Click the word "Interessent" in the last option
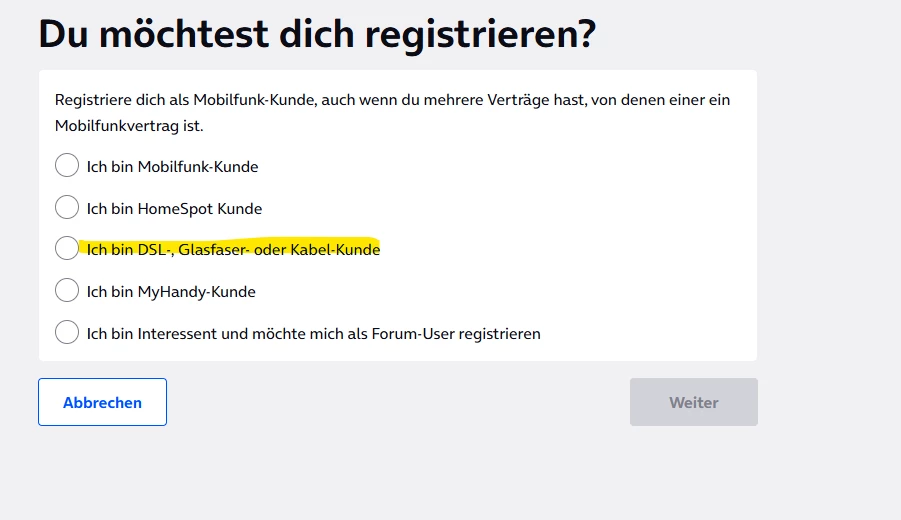 click(178, 334)
